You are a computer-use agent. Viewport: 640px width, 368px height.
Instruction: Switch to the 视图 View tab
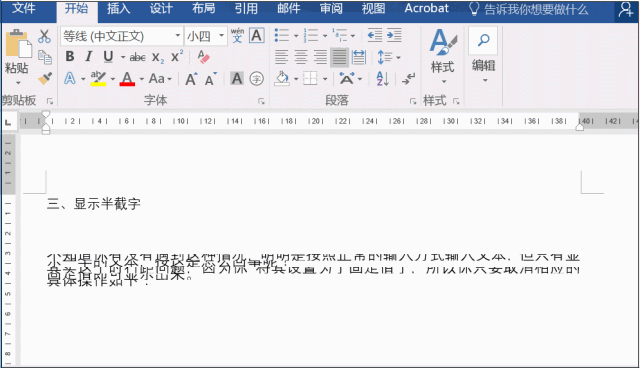coord(373,9)
